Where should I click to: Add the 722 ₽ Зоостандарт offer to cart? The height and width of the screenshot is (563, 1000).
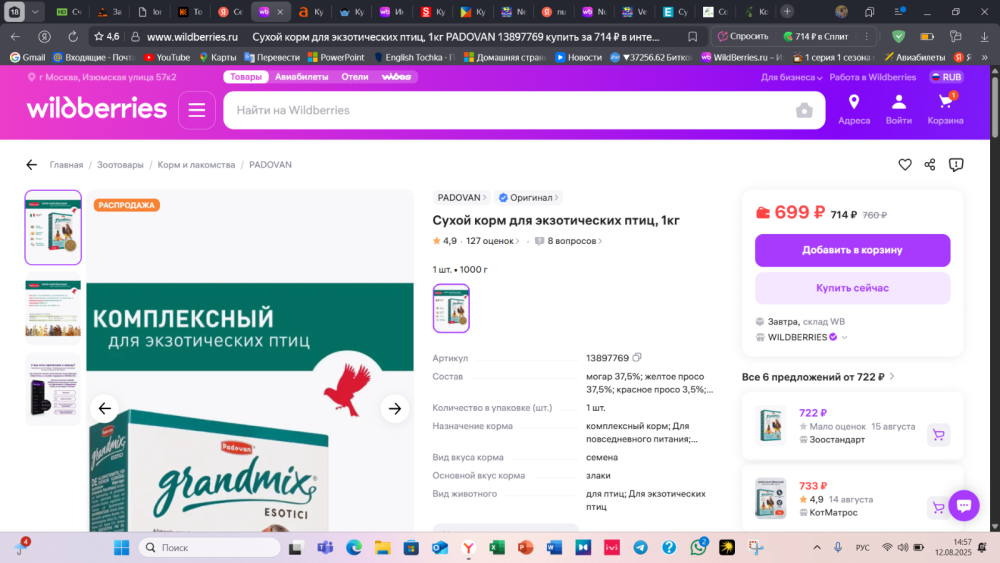pos(939,435)
